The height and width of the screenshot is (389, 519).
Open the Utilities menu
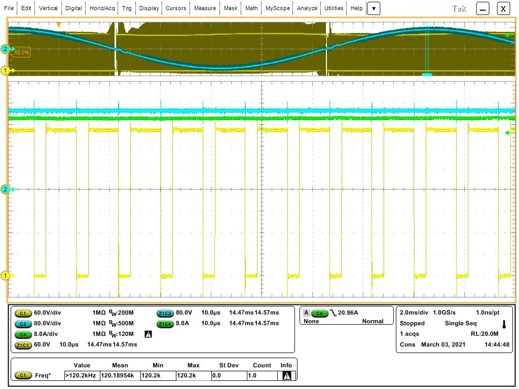tap(334, 8)
